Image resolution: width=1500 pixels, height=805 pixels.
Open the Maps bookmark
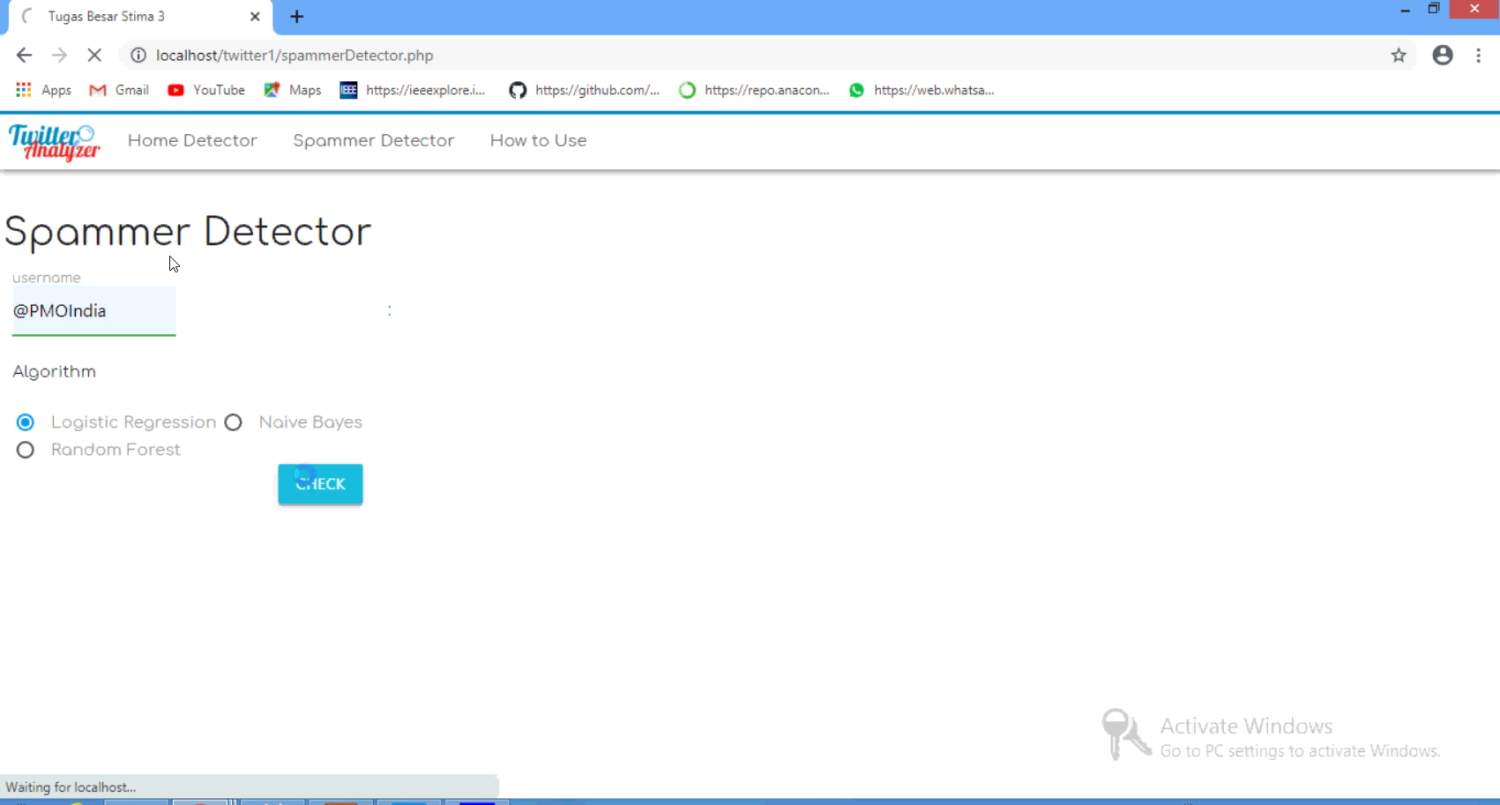[x=292, y=90]
